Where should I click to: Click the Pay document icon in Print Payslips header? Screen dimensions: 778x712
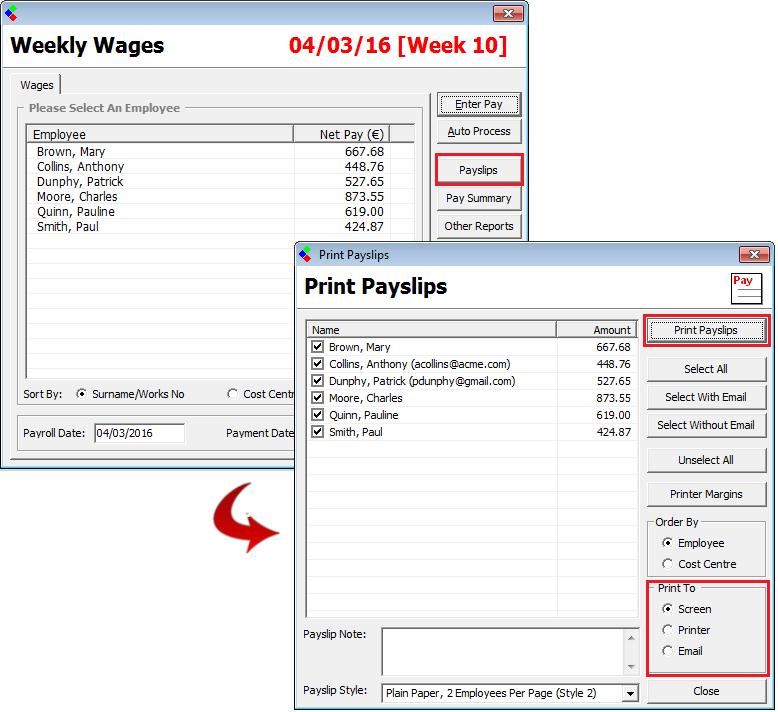[x=747, y=288]
